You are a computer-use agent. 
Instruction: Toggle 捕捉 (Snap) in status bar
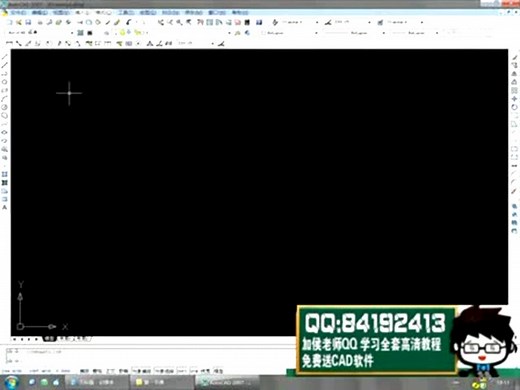tap(85, 371)
